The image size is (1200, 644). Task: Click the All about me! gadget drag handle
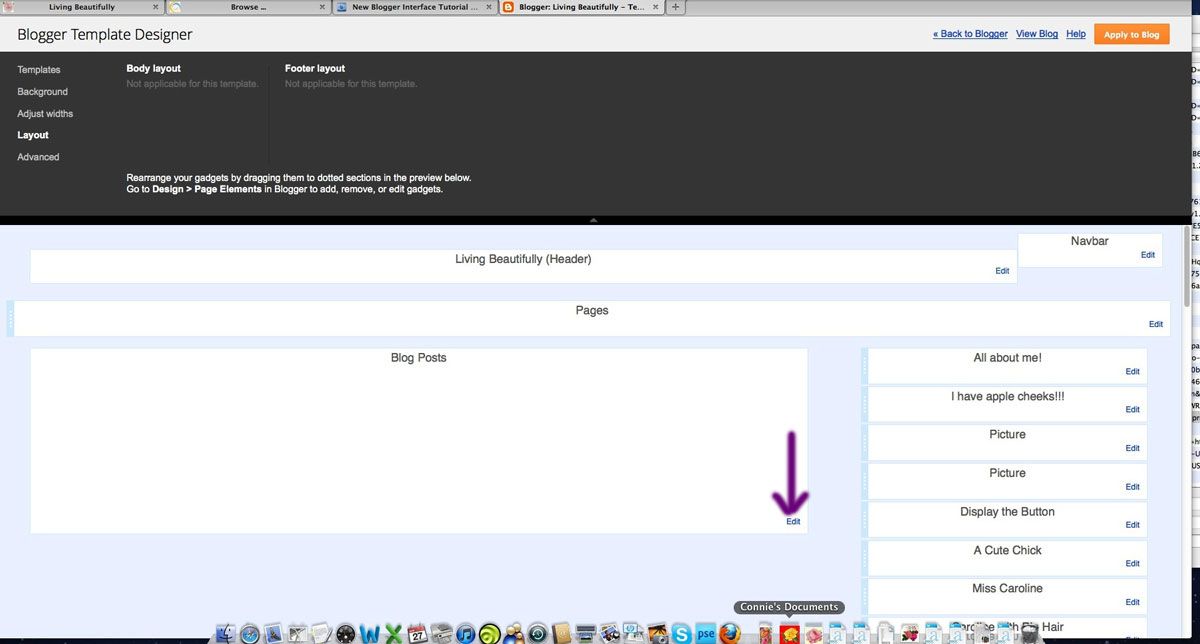(865, 366)
